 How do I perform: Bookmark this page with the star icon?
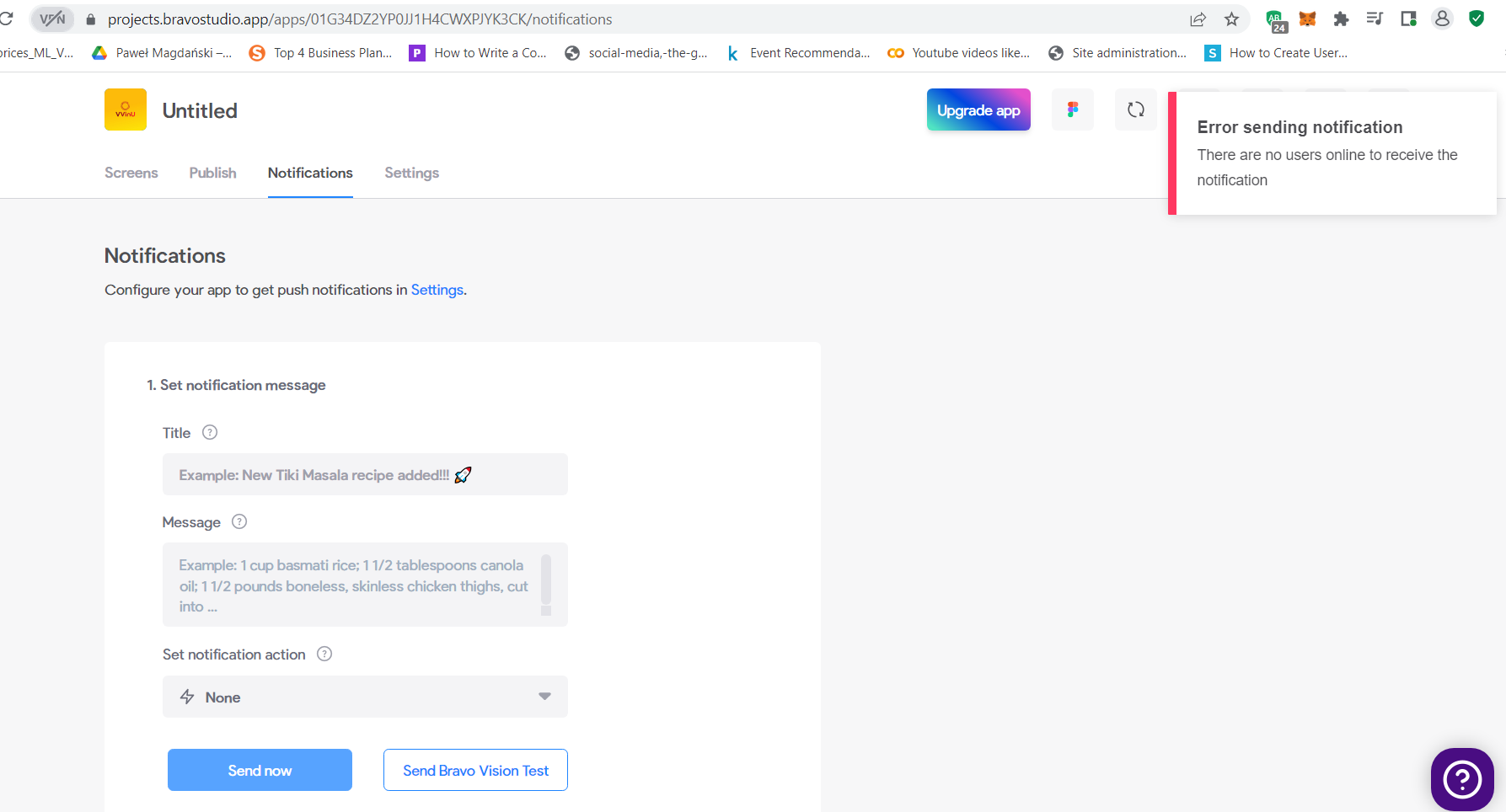click(x=1232, y=19)
